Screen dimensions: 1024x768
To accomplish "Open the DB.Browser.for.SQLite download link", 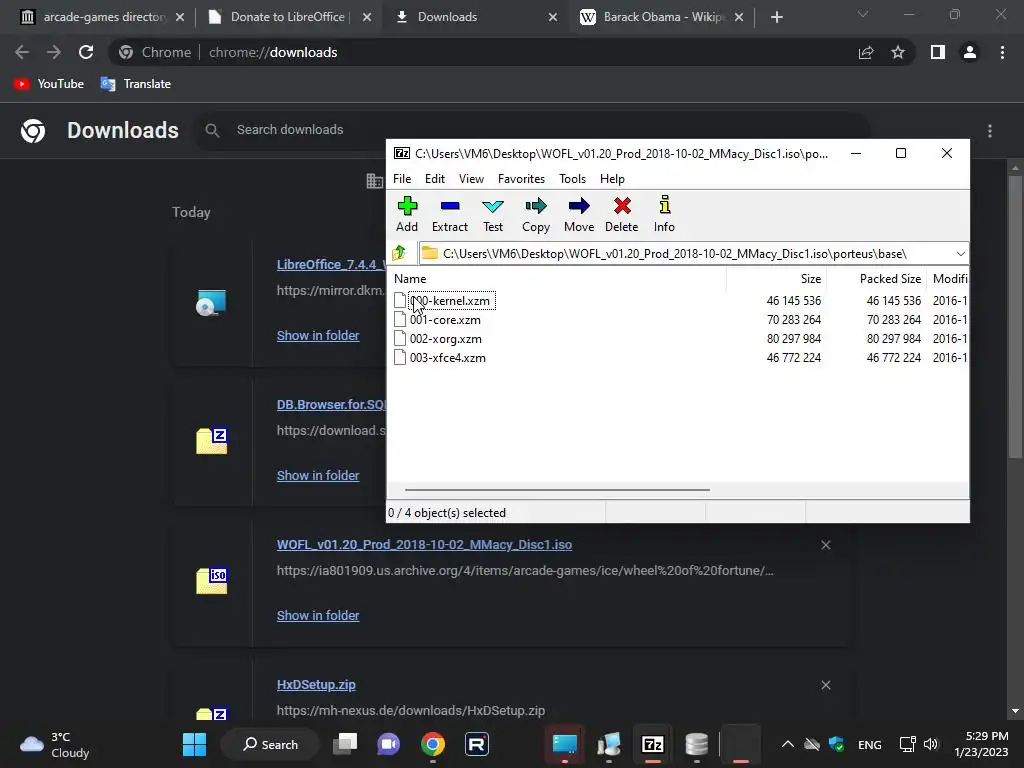I will (331, 405).
